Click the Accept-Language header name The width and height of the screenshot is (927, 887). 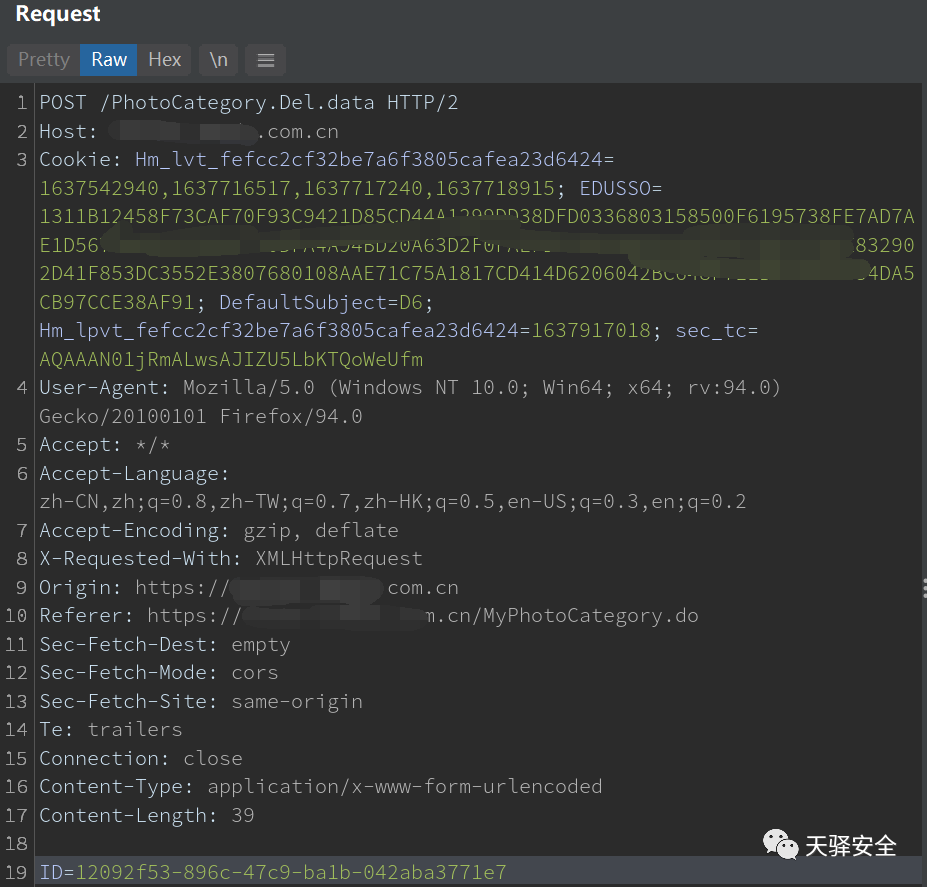(134, 473)
